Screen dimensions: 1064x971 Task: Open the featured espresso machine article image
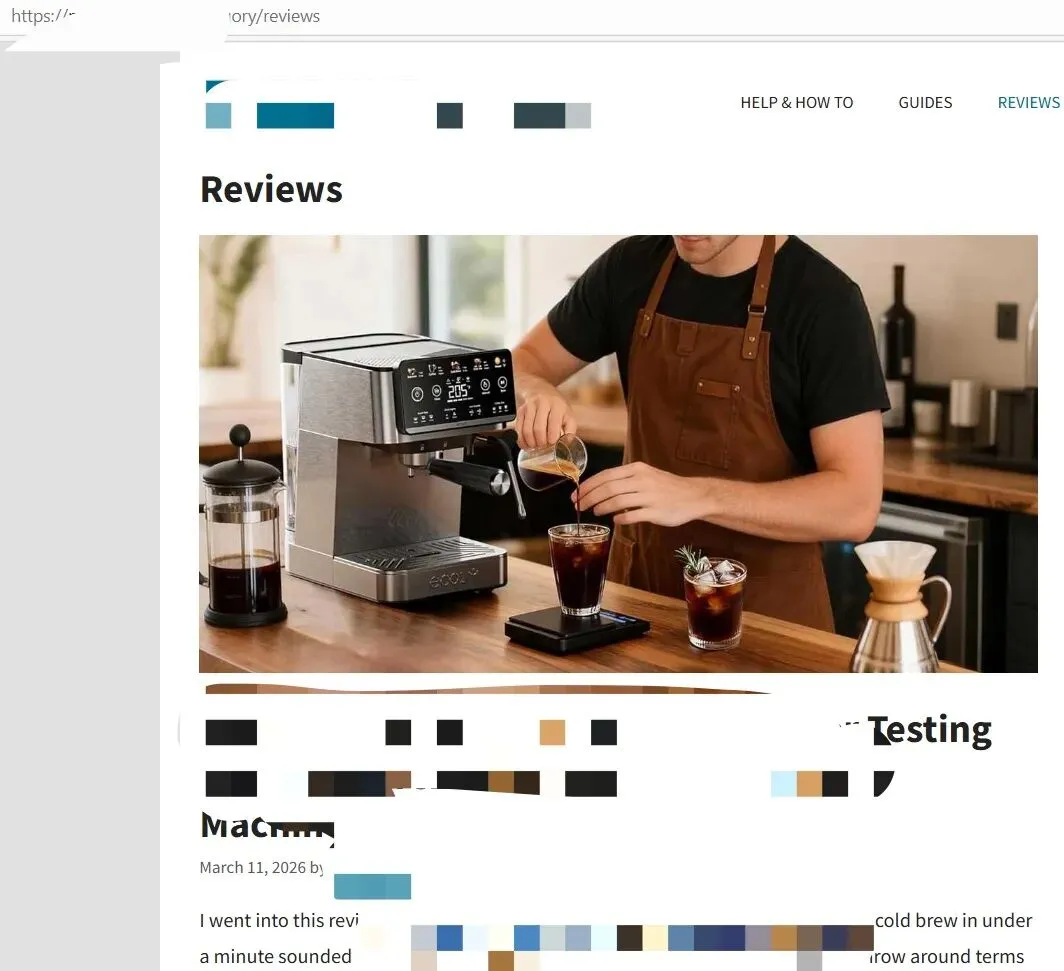[618, 453]
